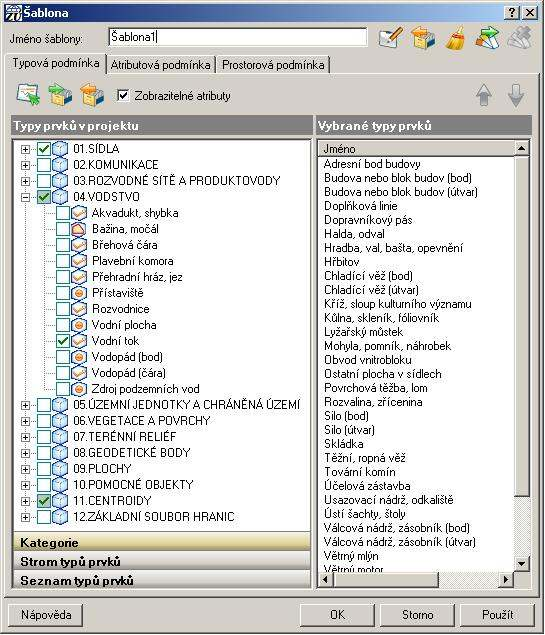Click the horizontal scrollbar thumb of selected list
The image size is (545, 635).
(x=386, y=580)
